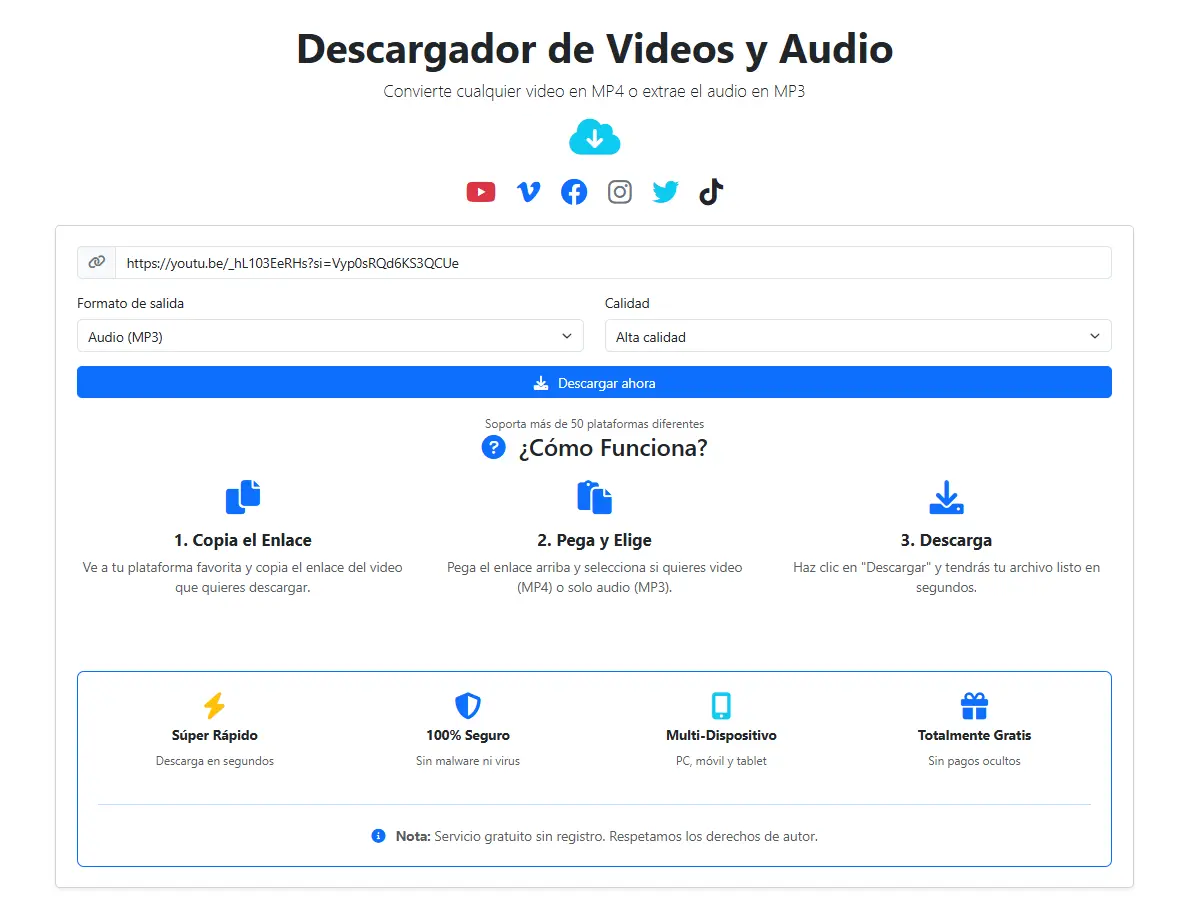
Task: Open the Calidad dropdown
Action: point(858,336)
